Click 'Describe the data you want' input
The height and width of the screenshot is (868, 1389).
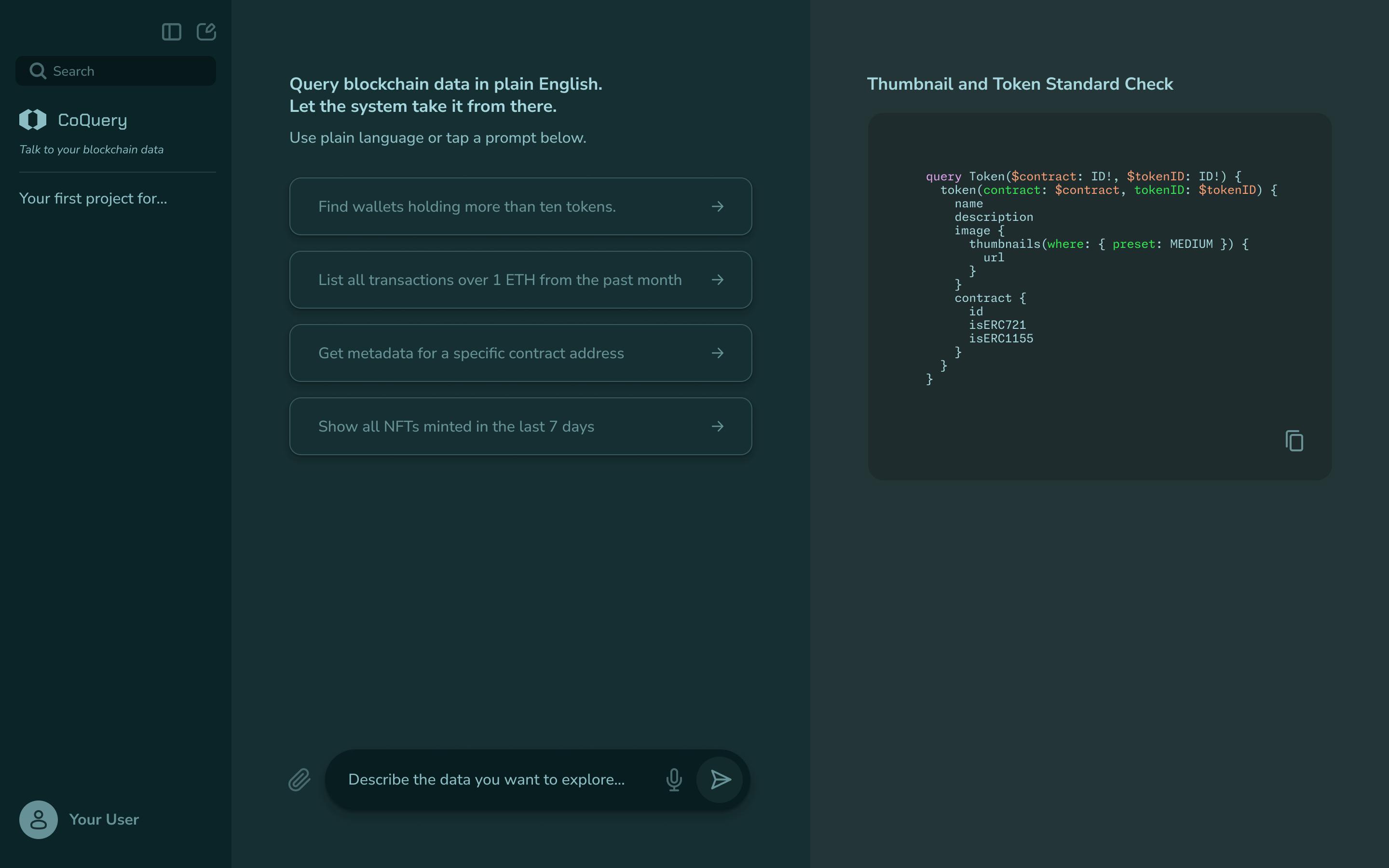click(486, 780)
